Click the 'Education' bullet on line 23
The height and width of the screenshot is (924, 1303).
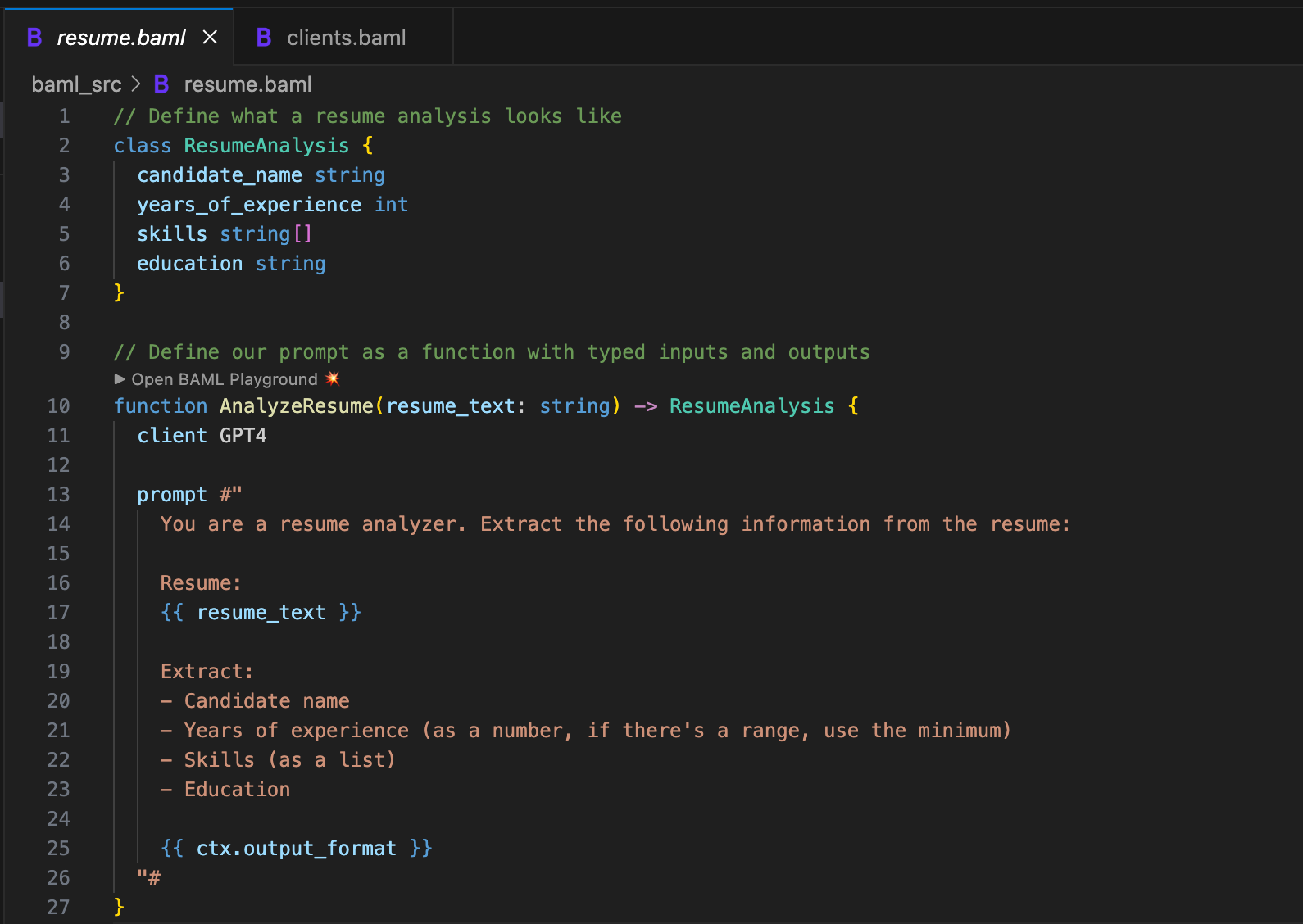(x=225, y=790)
